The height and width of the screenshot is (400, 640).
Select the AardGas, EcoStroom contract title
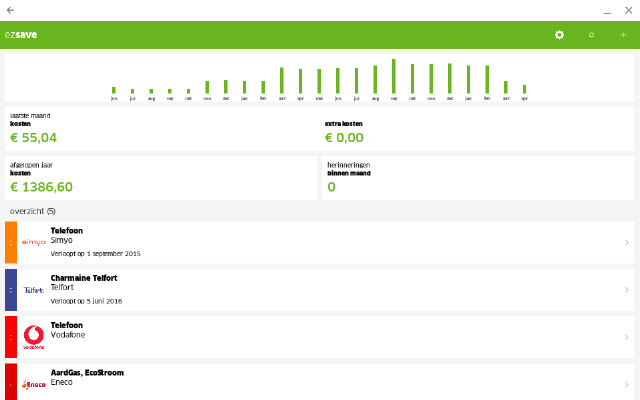[x=87, y=372]
